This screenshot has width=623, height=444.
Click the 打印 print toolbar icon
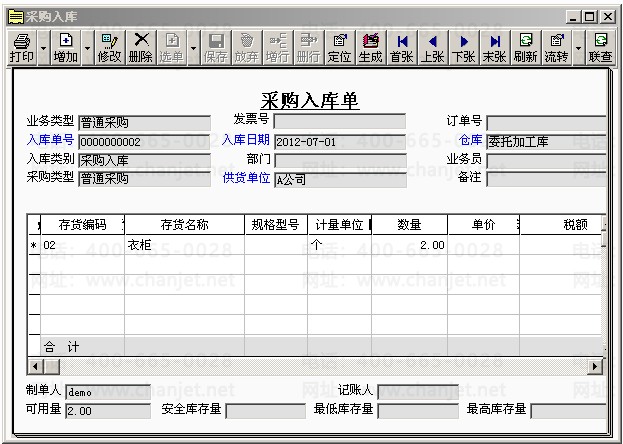tap(22, 48)
